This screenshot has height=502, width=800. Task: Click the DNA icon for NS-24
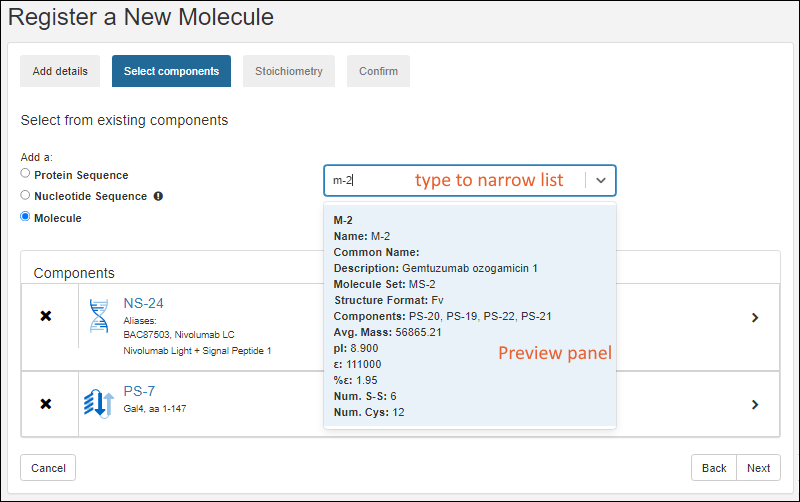tap(98, 316)
